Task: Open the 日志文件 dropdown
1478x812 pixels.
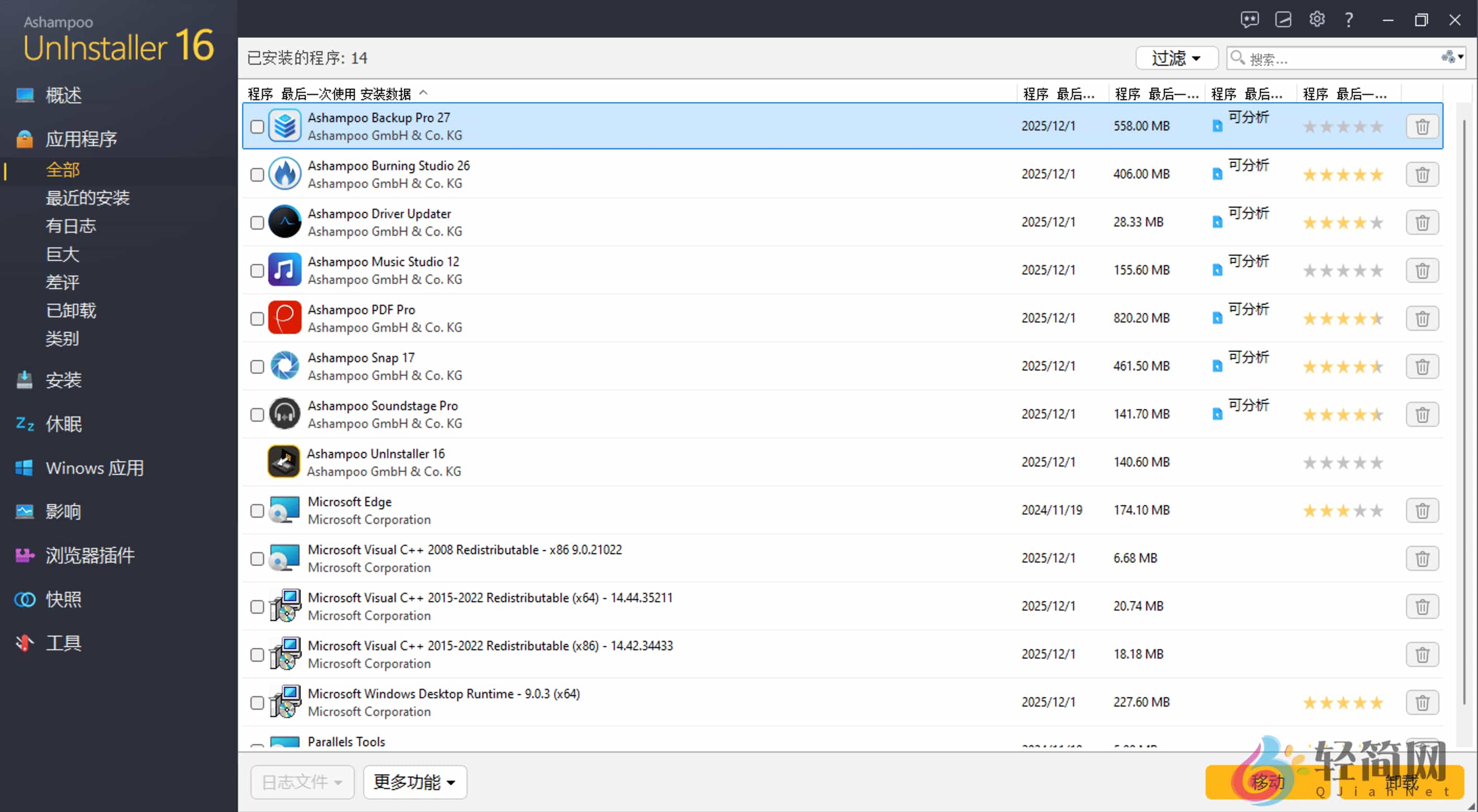Action: (302, 782)
